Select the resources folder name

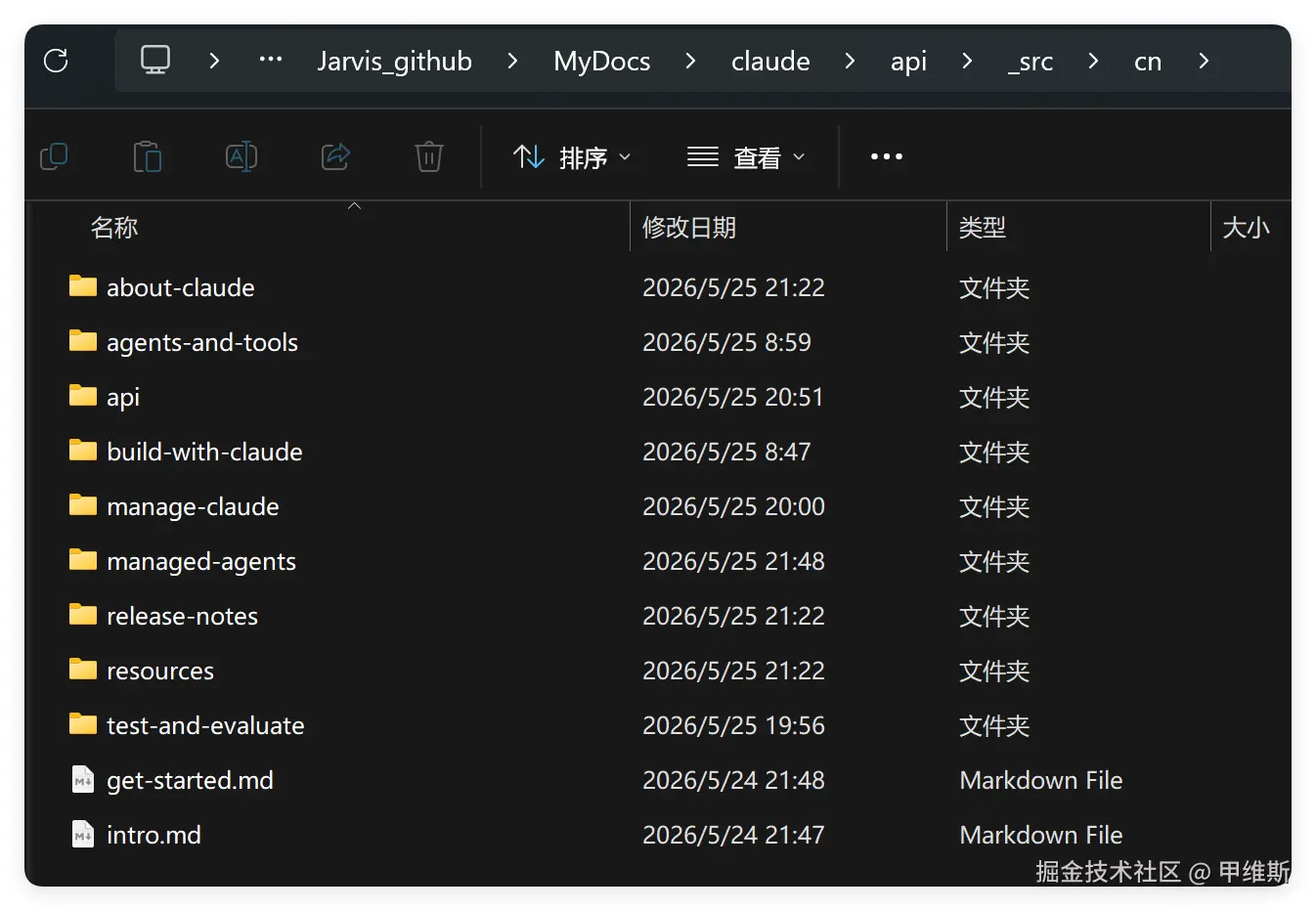tap(160, 671)
